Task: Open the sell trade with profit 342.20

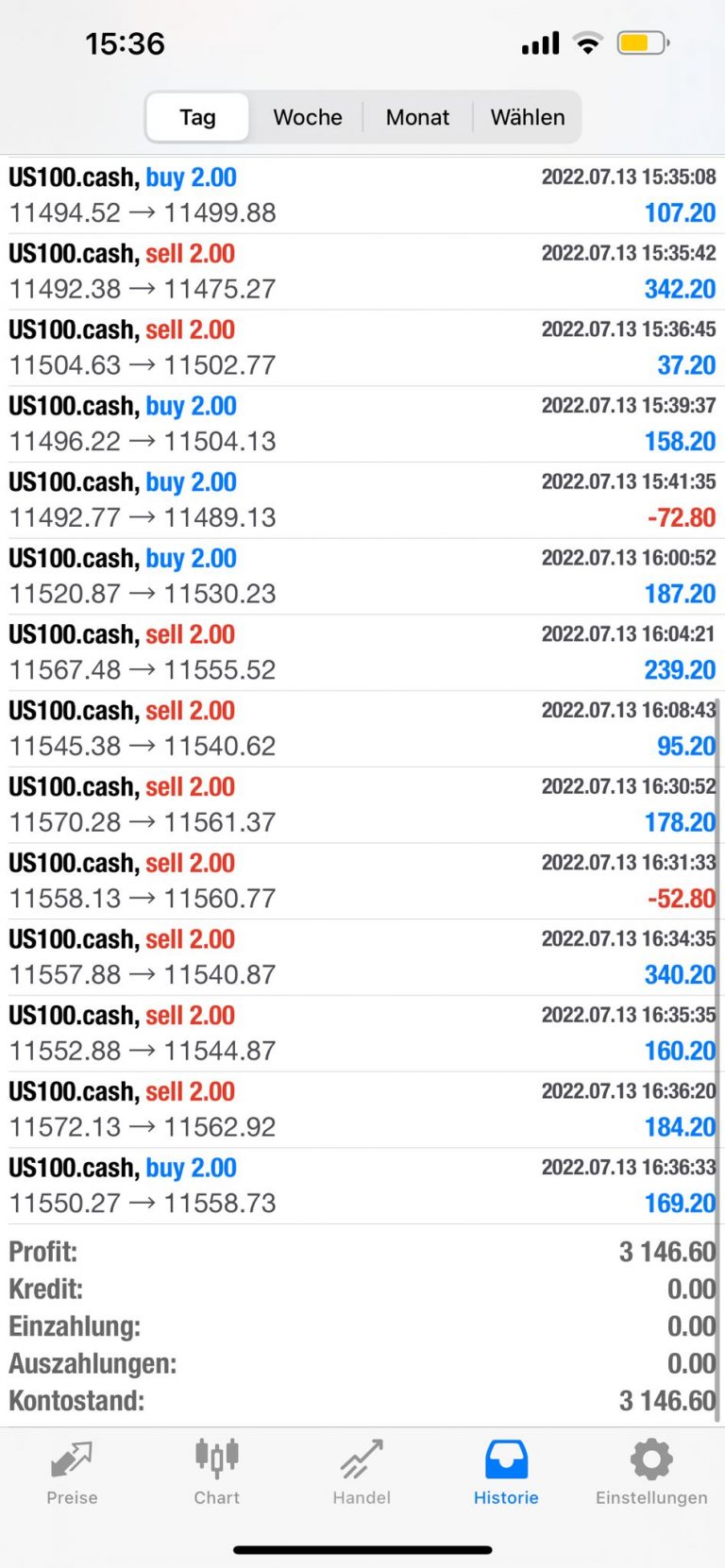Action: [x=362, y=272]
